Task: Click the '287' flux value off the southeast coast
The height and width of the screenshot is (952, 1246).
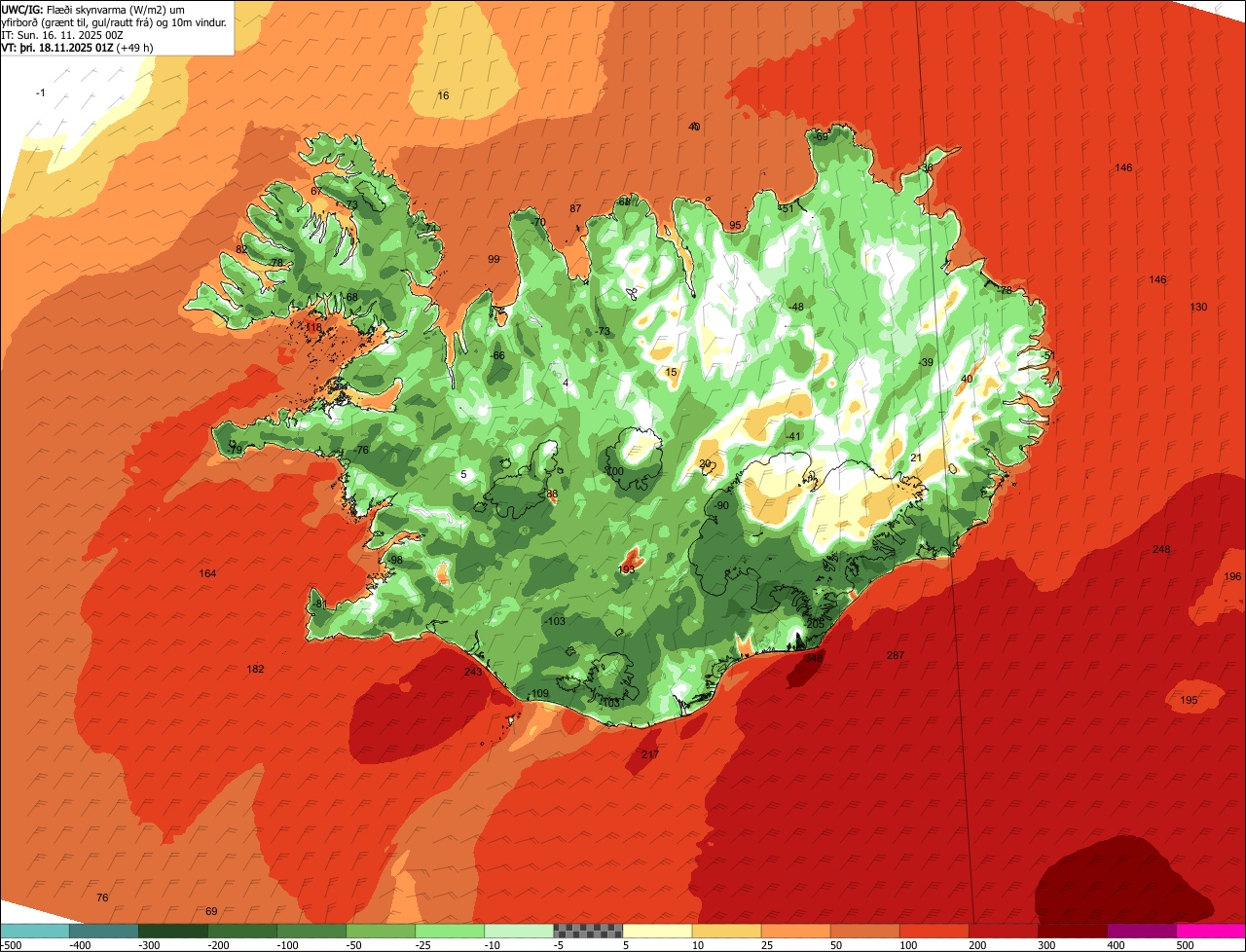Action: [x=896, y=656]
